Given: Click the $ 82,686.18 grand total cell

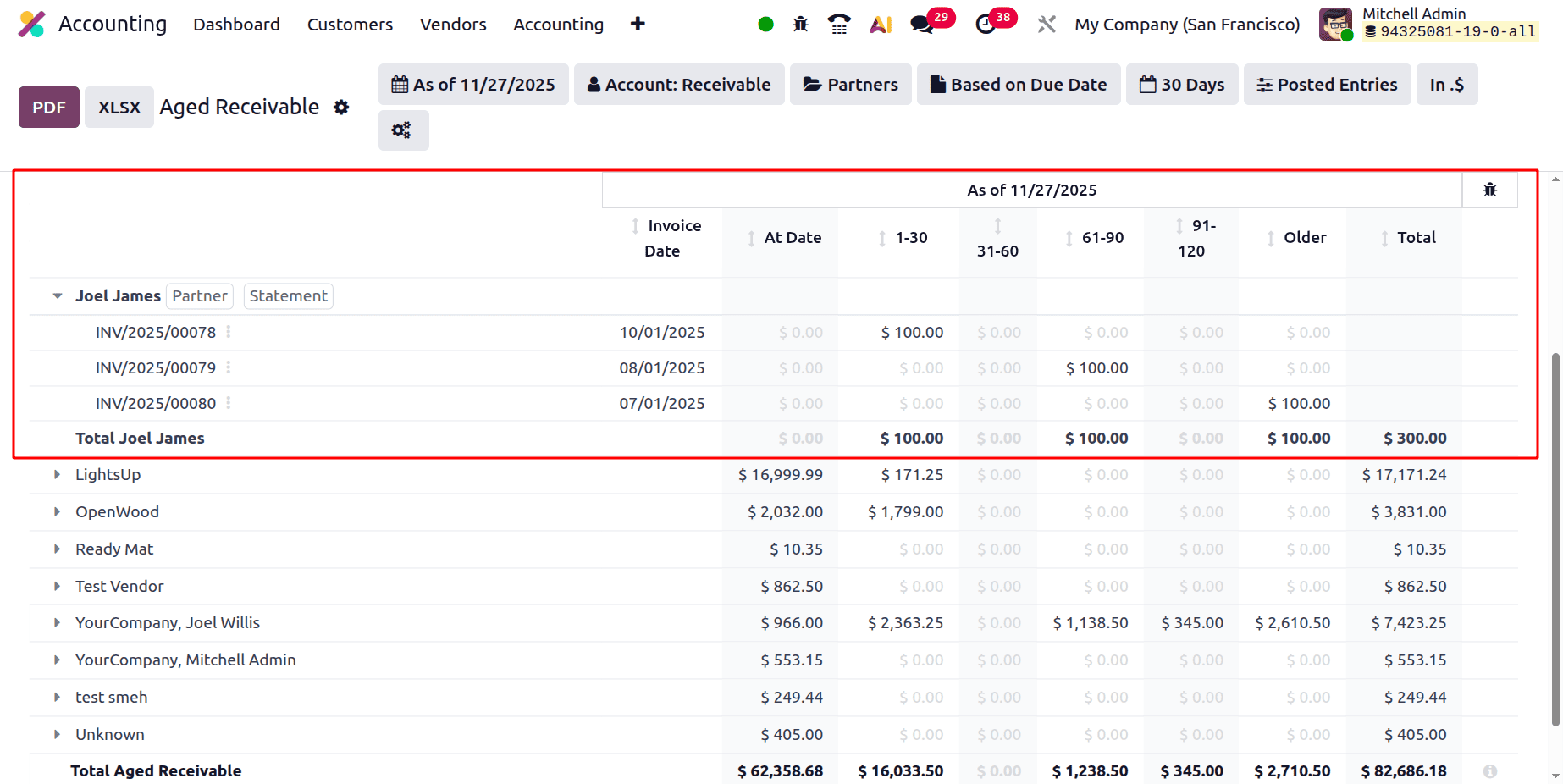Looking at the screenshot, I should click(1404, 771).
